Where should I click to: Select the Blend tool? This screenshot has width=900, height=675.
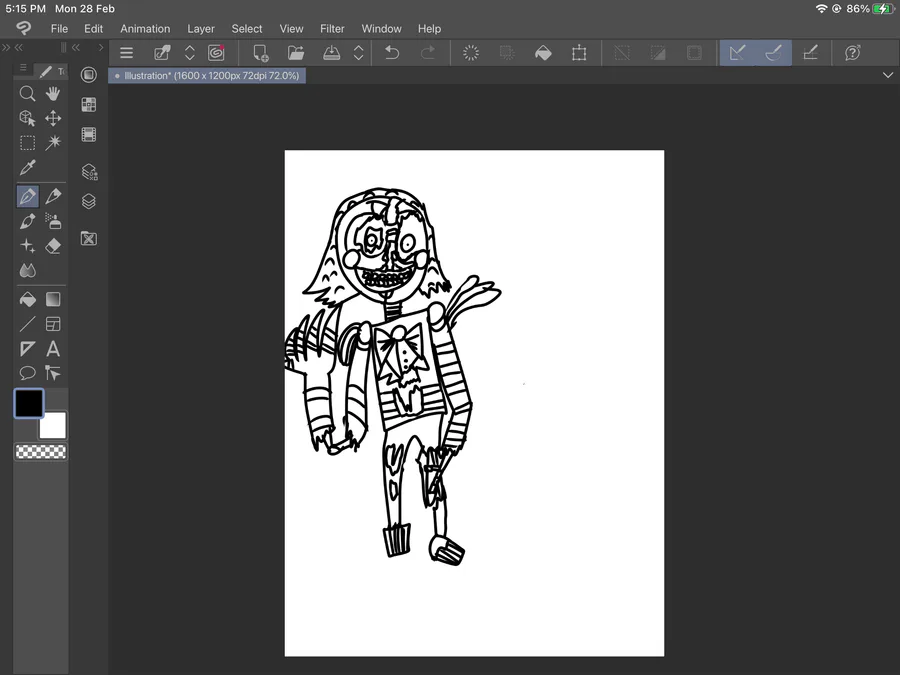(27, 270)
